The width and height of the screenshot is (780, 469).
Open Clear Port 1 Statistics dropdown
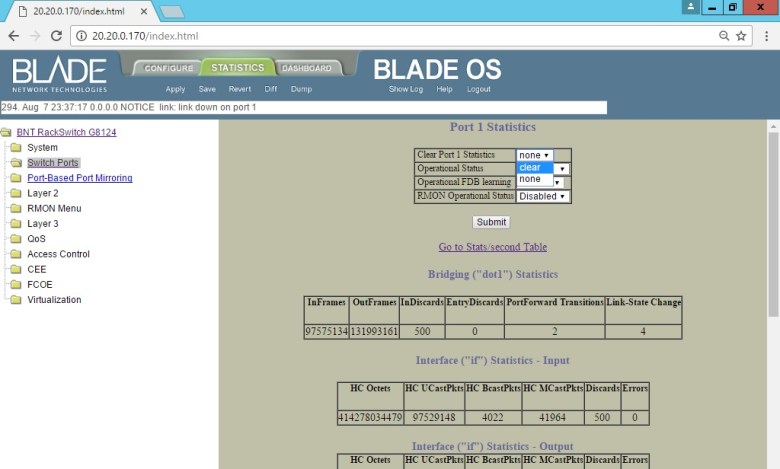(534, 155)
